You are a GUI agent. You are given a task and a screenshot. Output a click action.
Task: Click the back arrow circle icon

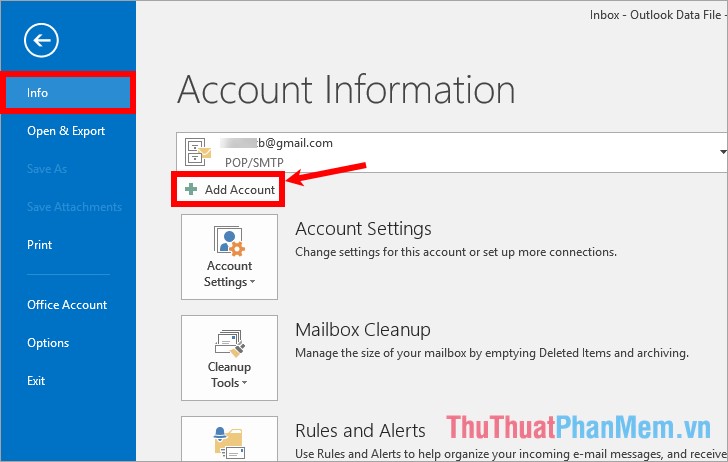41,40
